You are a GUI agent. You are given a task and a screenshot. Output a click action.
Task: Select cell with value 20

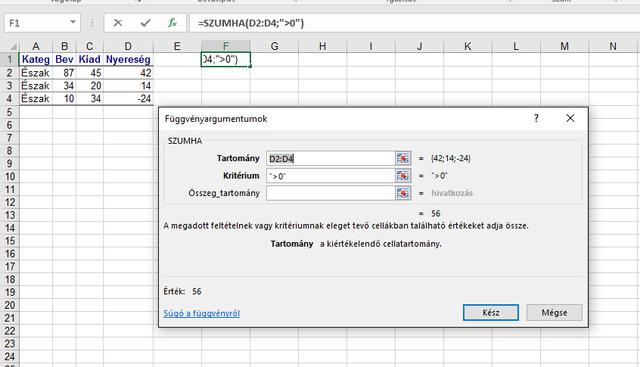(x=89, y=86)
